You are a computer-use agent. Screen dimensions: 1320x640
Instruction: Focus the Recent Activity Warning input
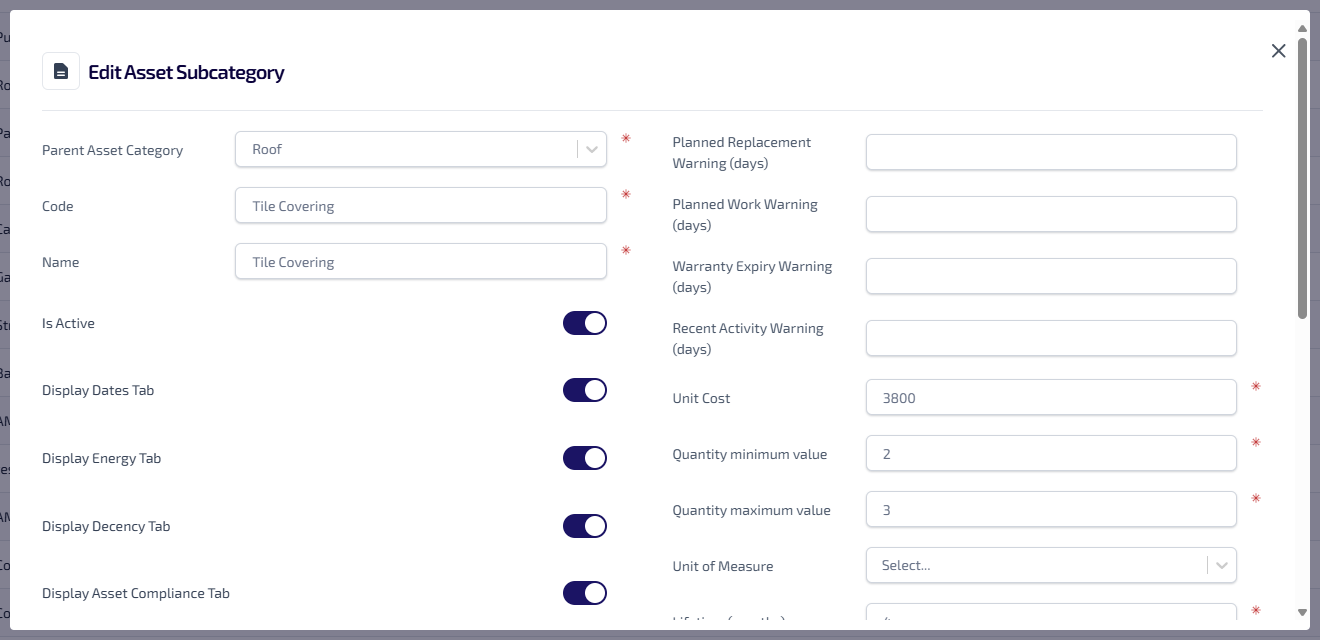(x=1051, y=339)
